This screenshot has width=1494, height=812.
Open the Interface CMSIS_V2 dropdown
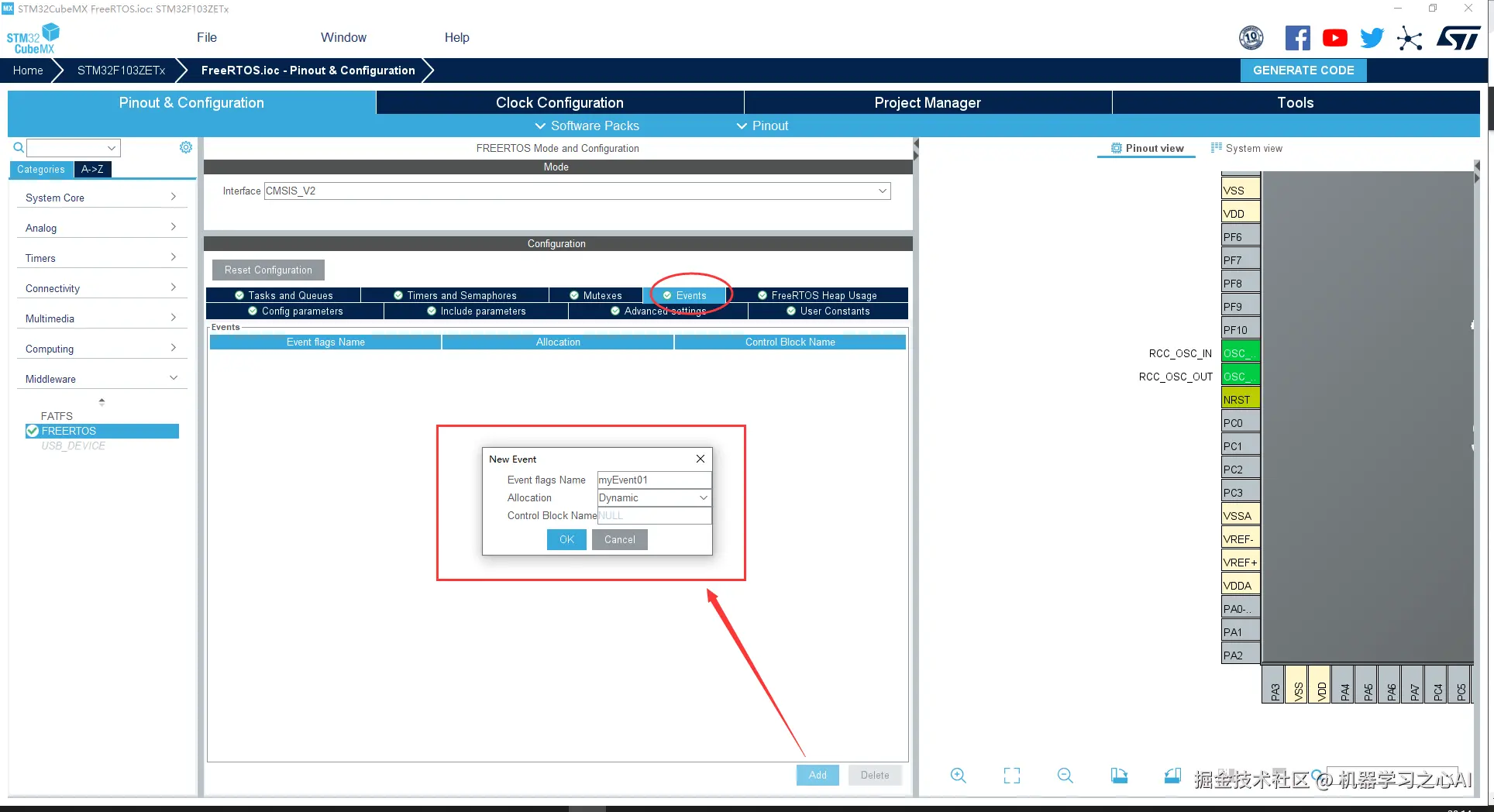pos(577,191)
